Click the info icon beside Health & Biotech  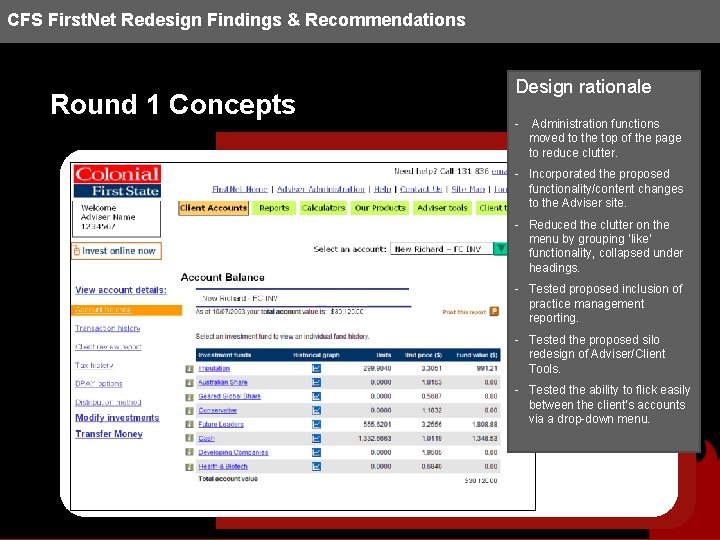point(189,467)
